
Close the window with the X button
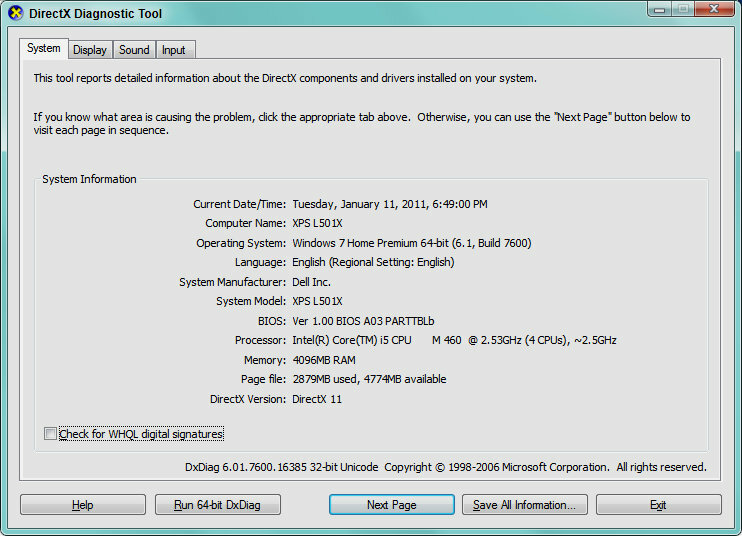coord(714,9)
